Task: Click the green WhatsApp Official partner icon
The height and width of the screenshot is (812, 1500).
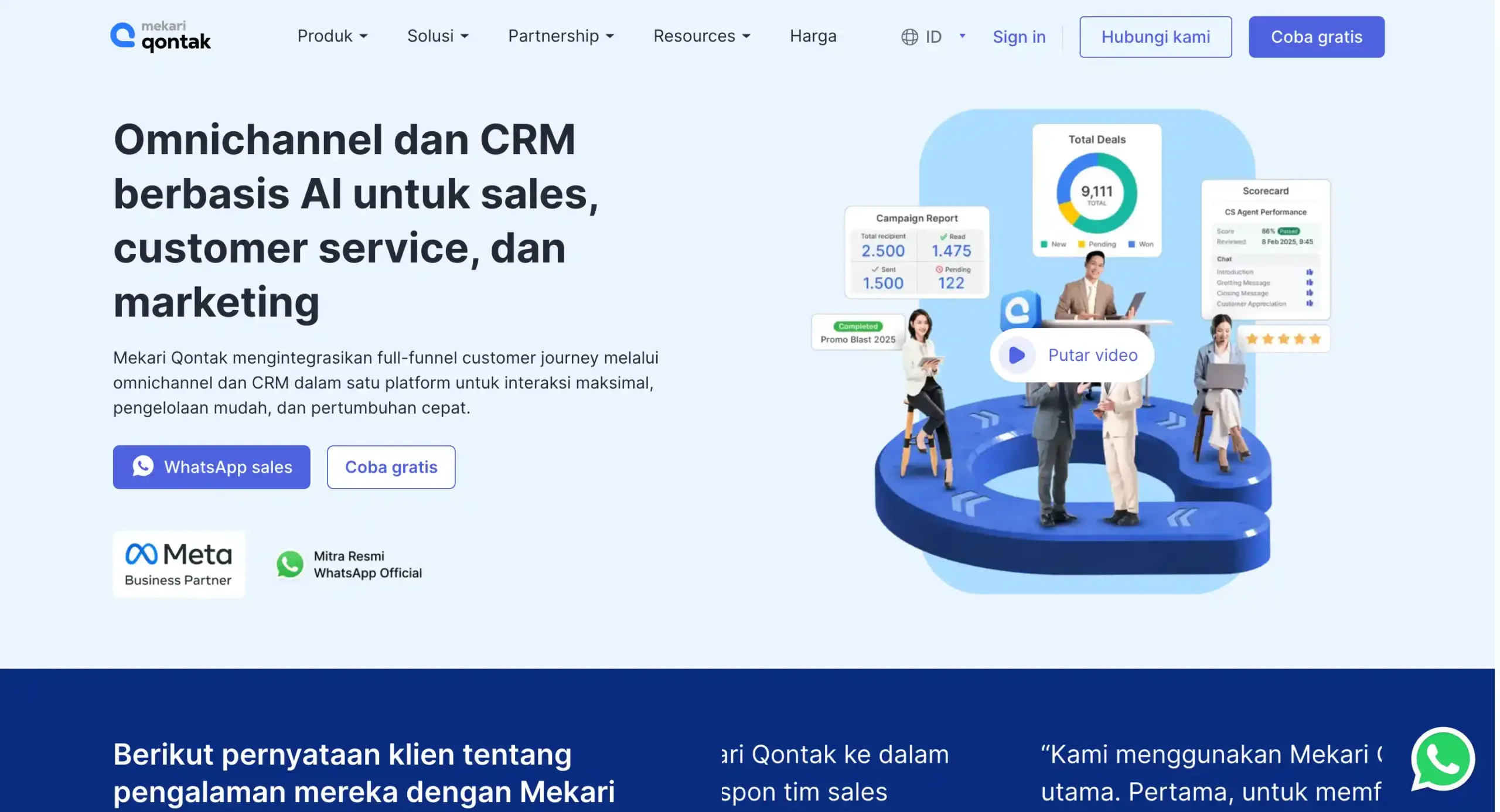Action: [289, 564]
